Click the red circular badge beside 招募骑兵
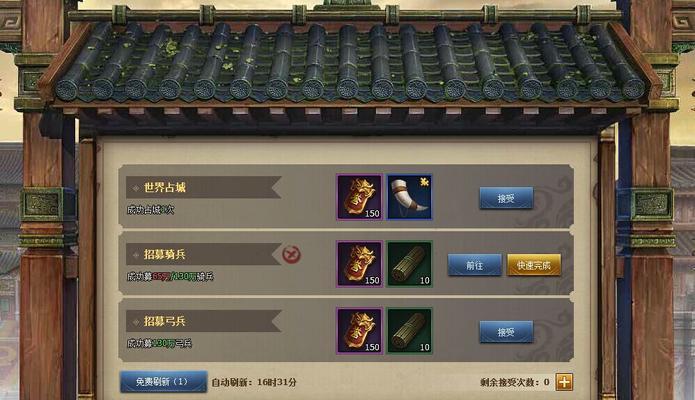 291,255
